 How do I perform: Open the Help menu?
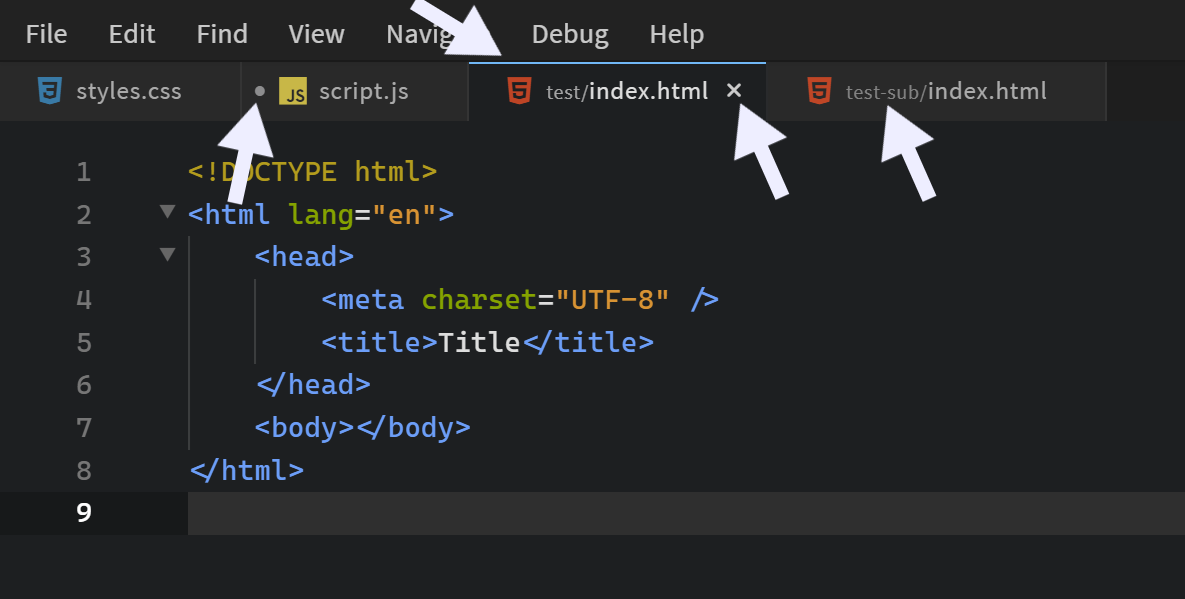[676, 33]
